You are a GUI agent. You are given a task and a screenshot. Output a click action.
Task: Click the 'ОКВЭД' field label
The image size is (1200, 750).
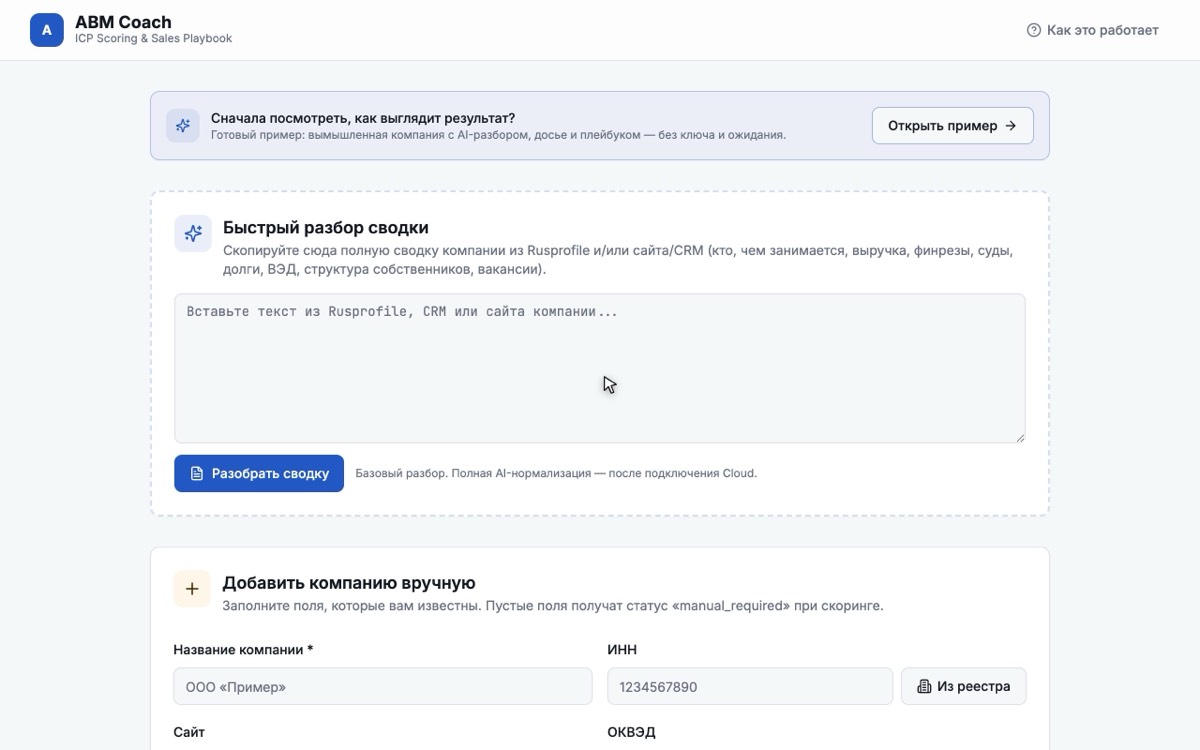pos(631,732)
